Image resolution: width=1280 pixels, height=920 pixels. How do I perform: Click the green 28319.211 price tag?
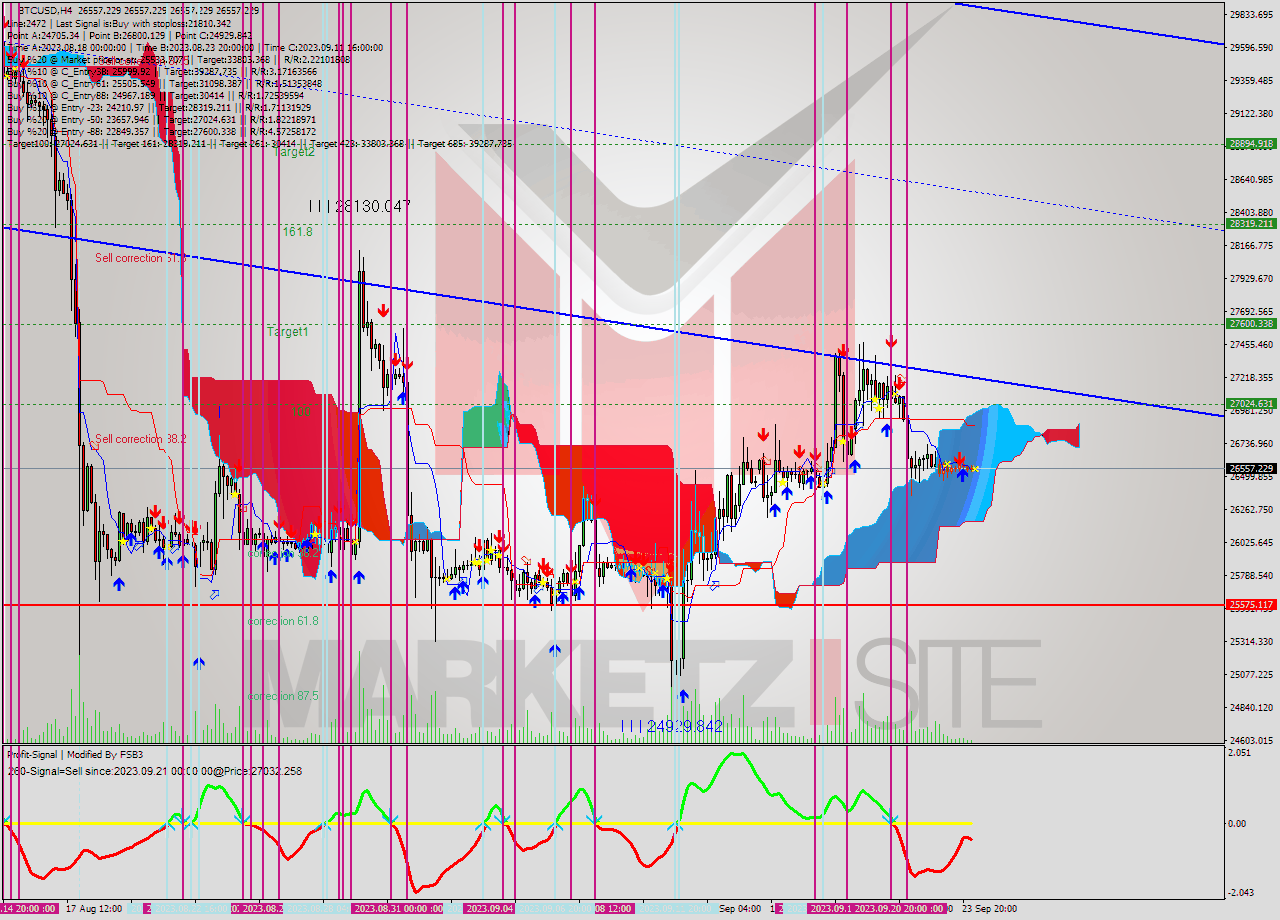point(1251,223)
